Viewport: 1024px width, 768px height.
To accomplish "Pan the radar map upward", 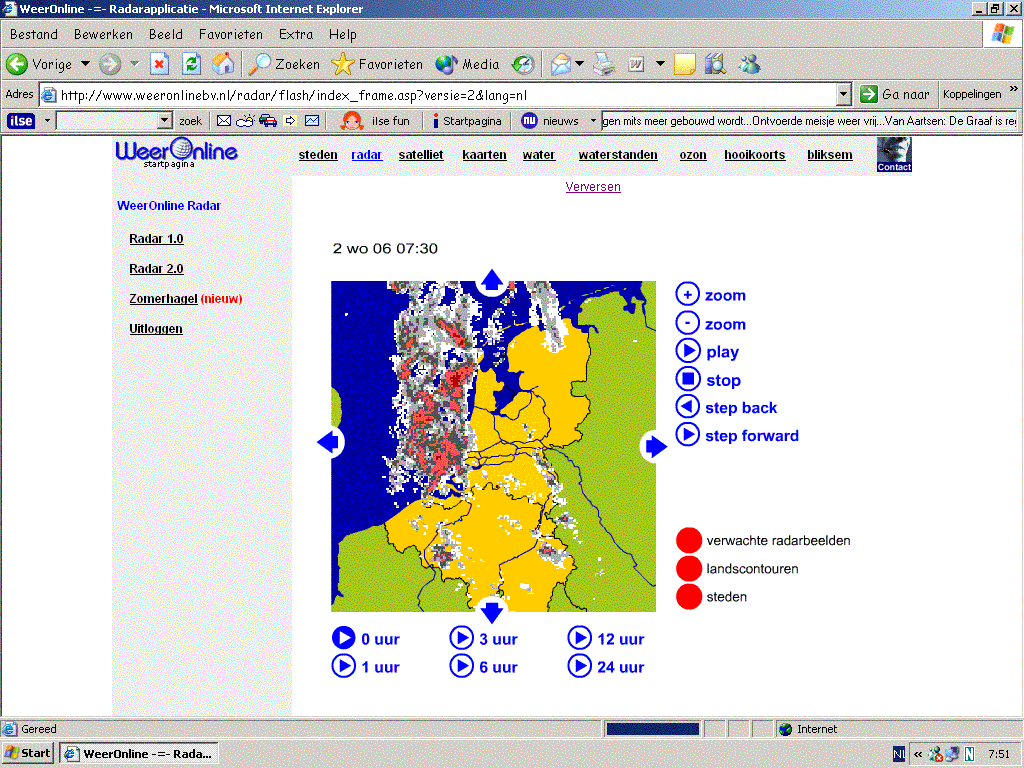I will (x=492, y=281).
